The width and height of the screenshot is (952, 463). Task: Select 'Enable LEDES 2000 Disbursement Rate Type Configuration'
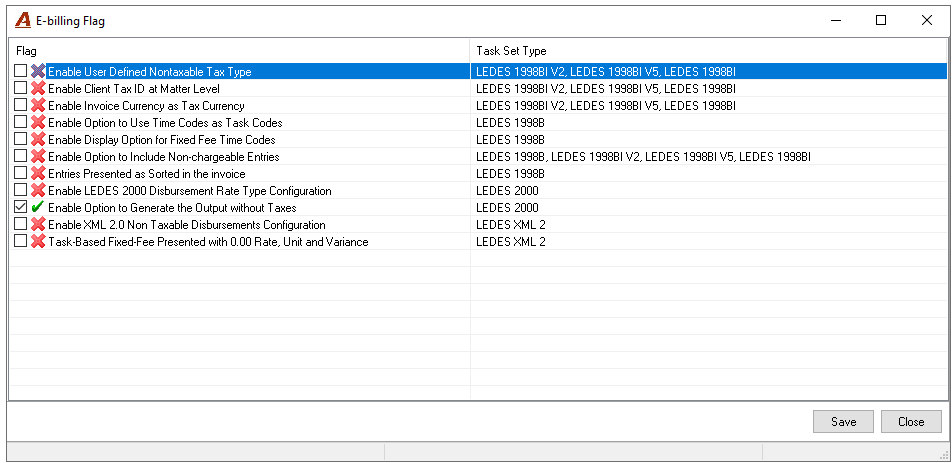190,191
